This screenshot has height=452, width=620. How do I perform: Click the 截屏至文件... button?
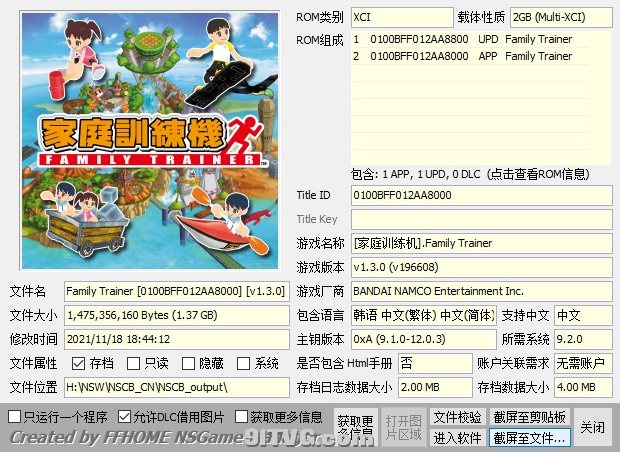pyautogui.click(x=529, y=438)
